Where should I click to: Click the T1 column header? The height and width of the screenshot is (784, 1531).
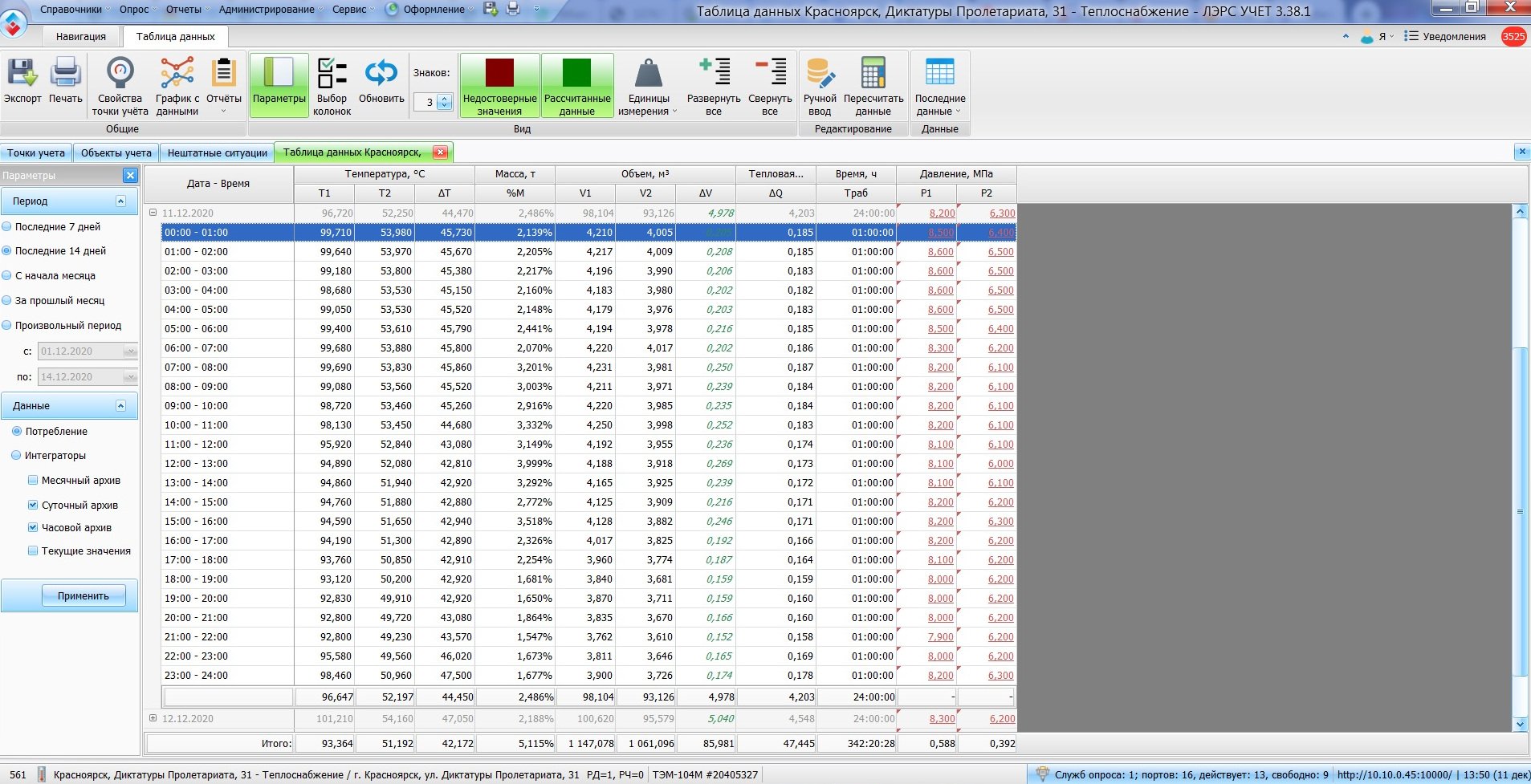324,193
